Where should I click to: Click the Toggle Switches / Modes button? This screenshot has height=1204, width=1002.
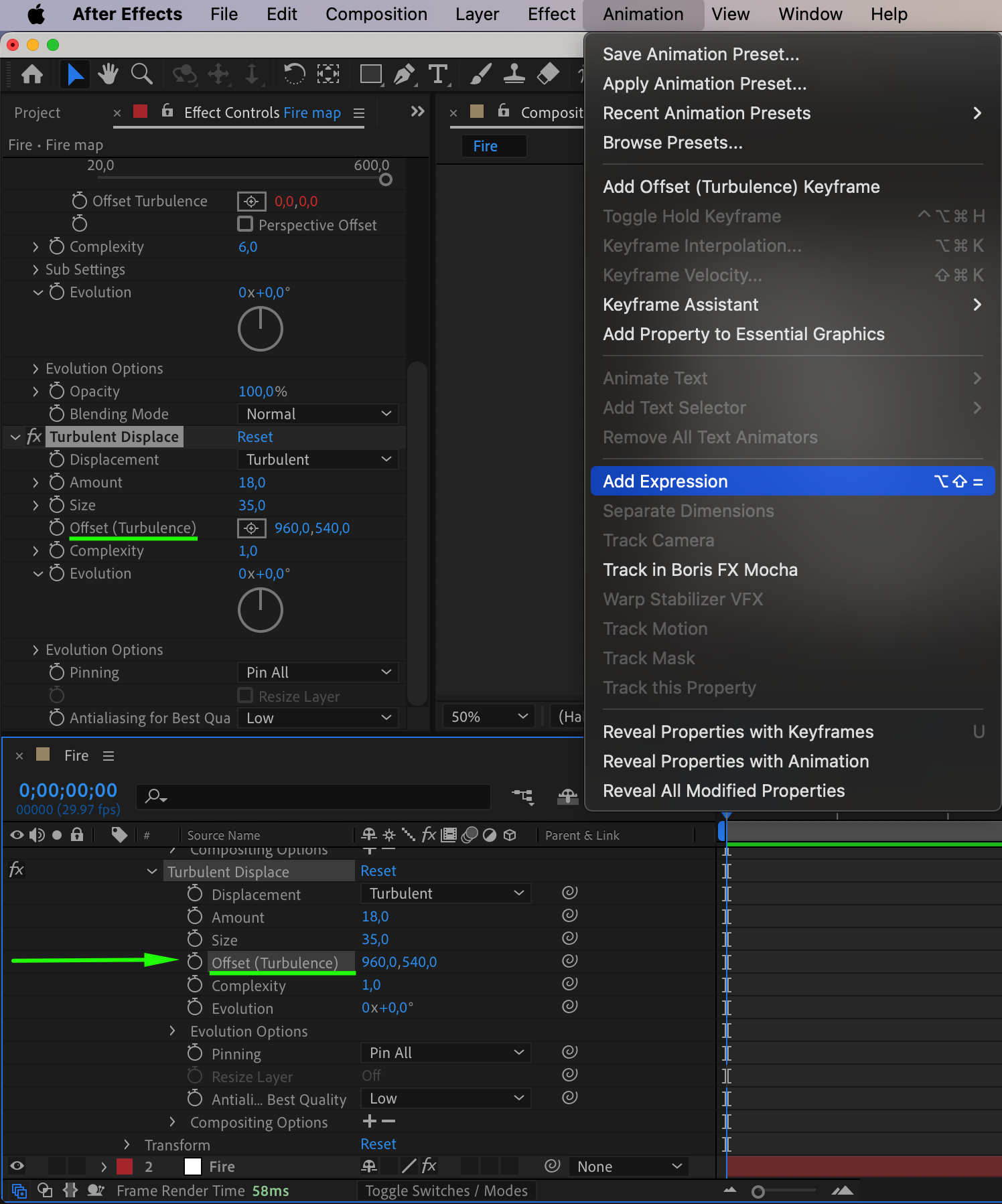pyautogui.click(x=446, y=1191)
